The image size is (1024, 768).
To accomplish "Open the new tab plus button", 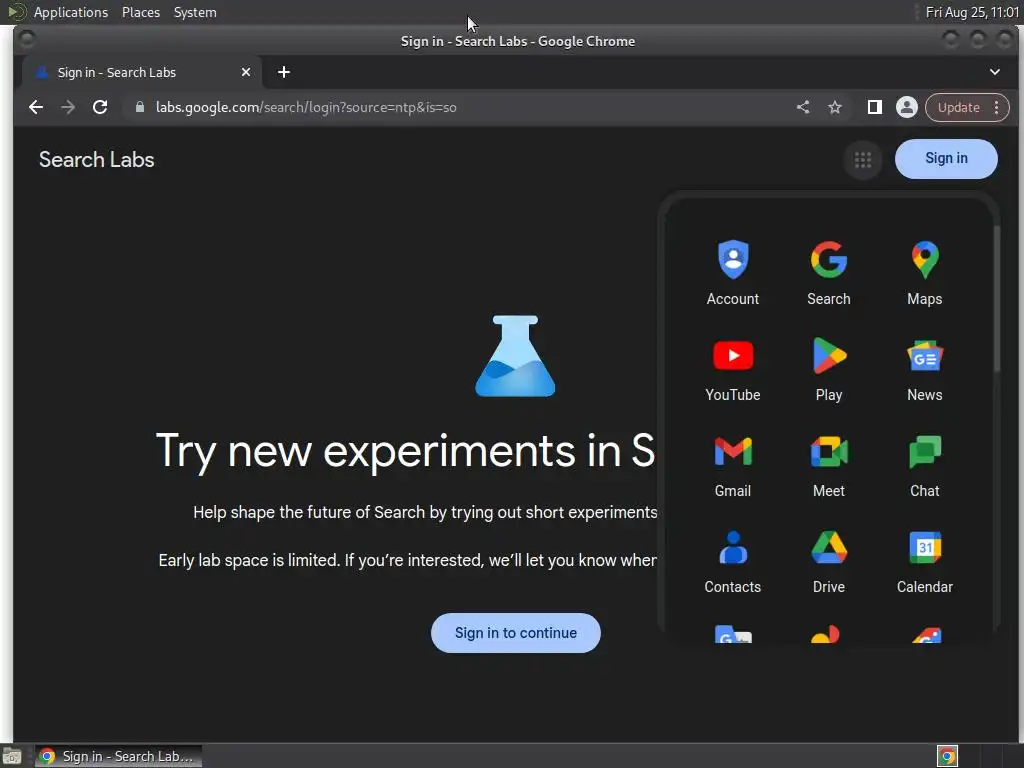I will [x=283, y=72].
